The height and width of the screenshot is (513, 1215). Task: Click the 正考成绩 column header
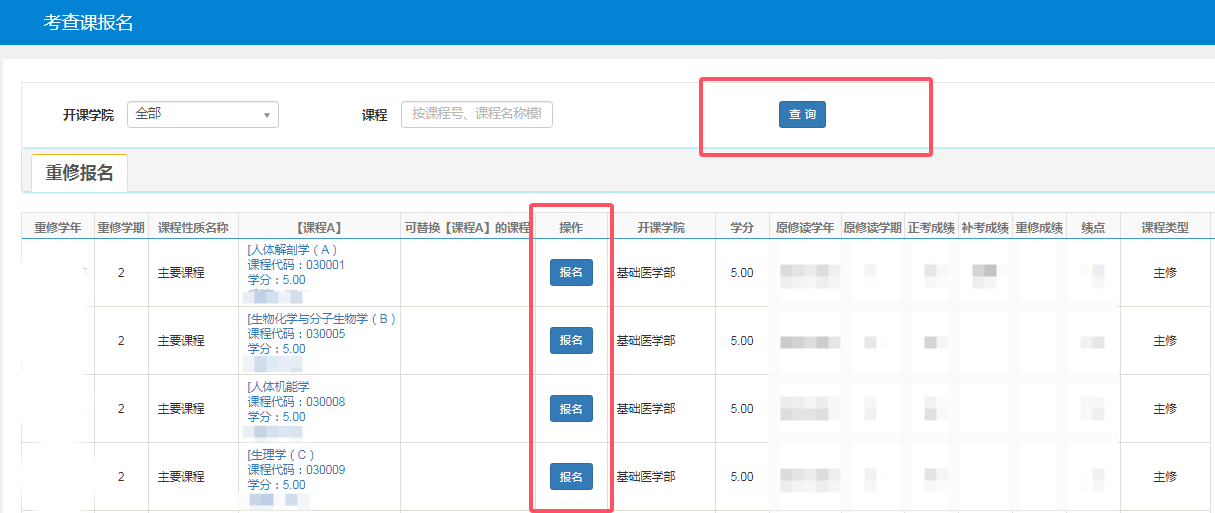pyautogui.click(x=931, y=227)
